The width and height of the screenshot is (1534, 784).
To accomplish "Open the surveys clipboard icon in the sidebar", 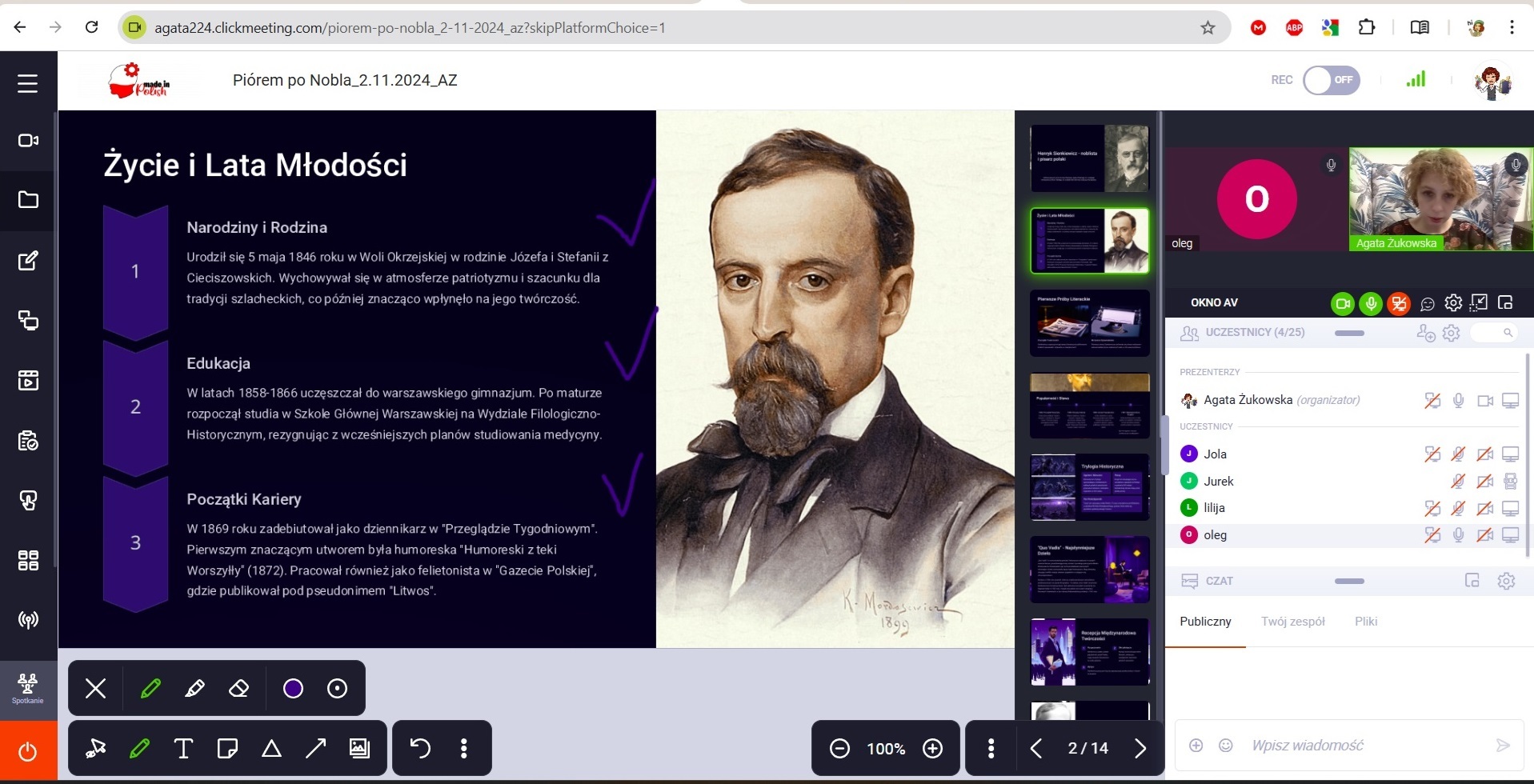I will point(28,441).
